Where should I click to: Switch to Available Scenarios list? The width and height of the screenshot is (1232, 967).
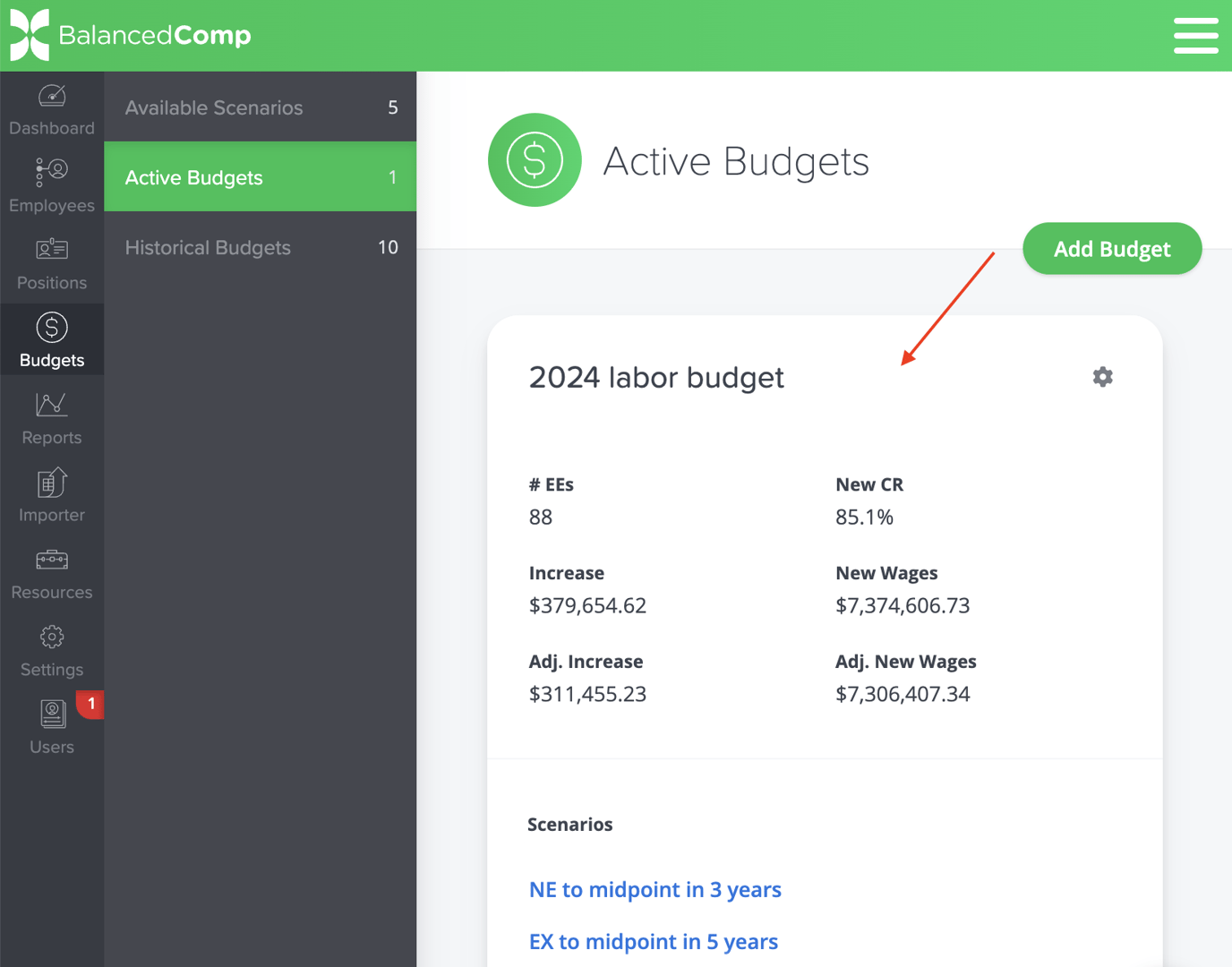tap(261, 107)
